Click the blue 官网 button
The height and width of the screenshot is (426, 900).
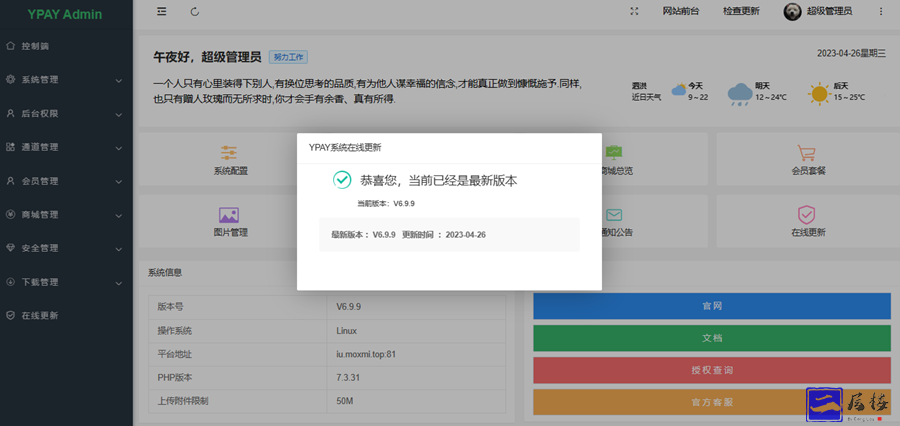point(712,306)
